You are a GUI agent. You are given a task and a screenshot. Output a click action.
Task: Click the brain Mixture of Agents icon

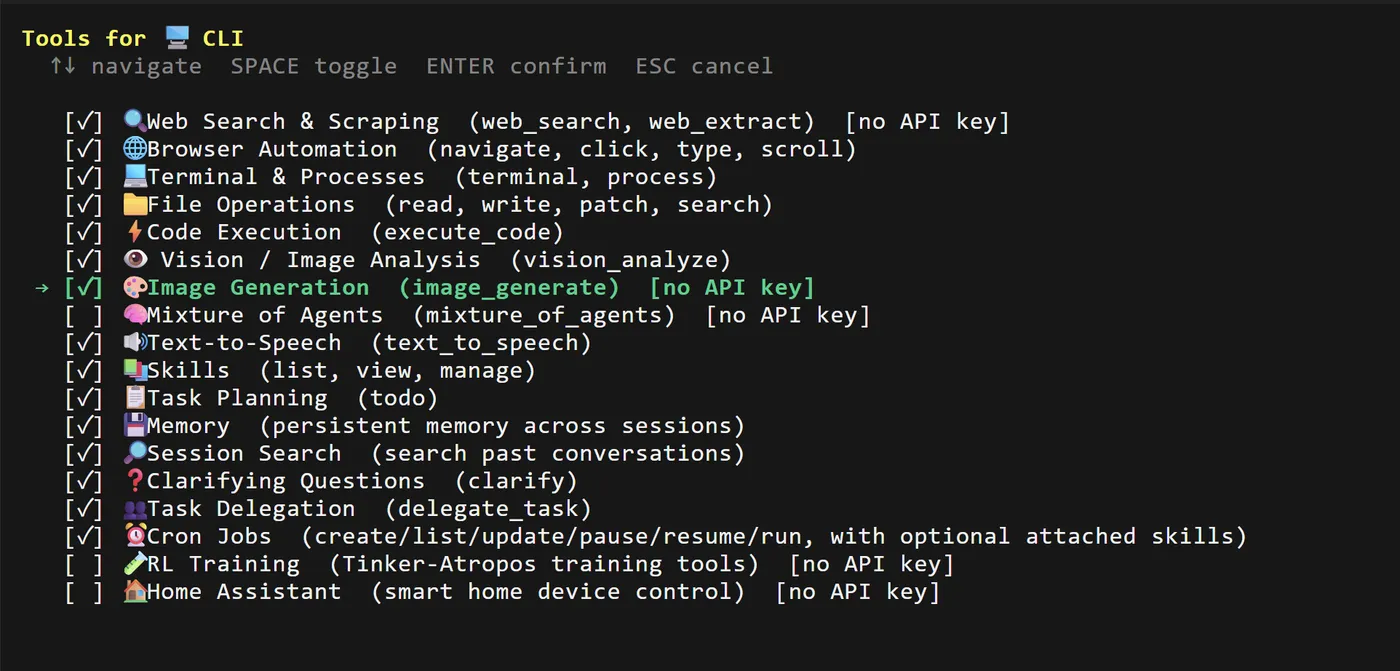tap(134, 315)
